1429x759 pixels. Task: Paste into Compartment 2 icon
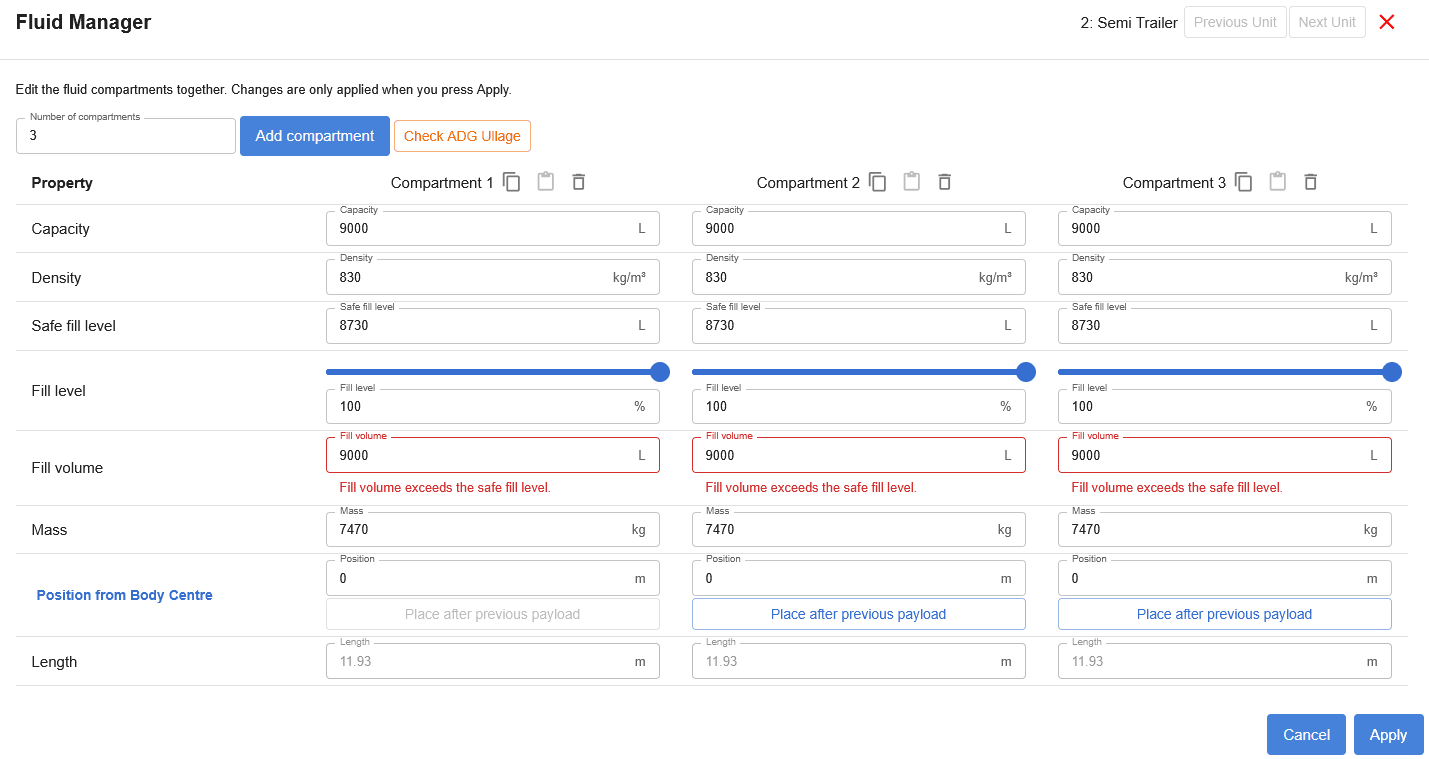click(911, 182)
